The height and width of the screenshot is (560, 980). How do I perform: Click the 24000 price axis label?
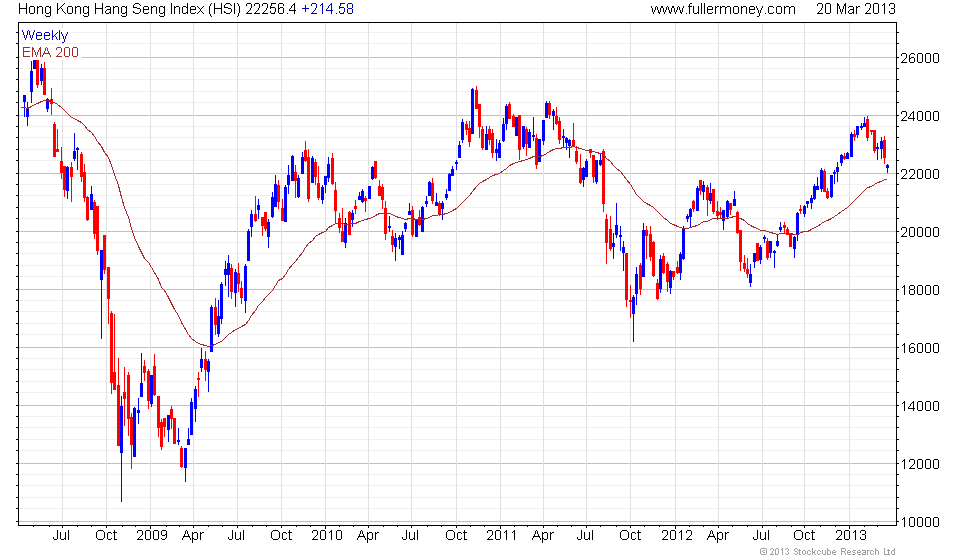[919, 116]
